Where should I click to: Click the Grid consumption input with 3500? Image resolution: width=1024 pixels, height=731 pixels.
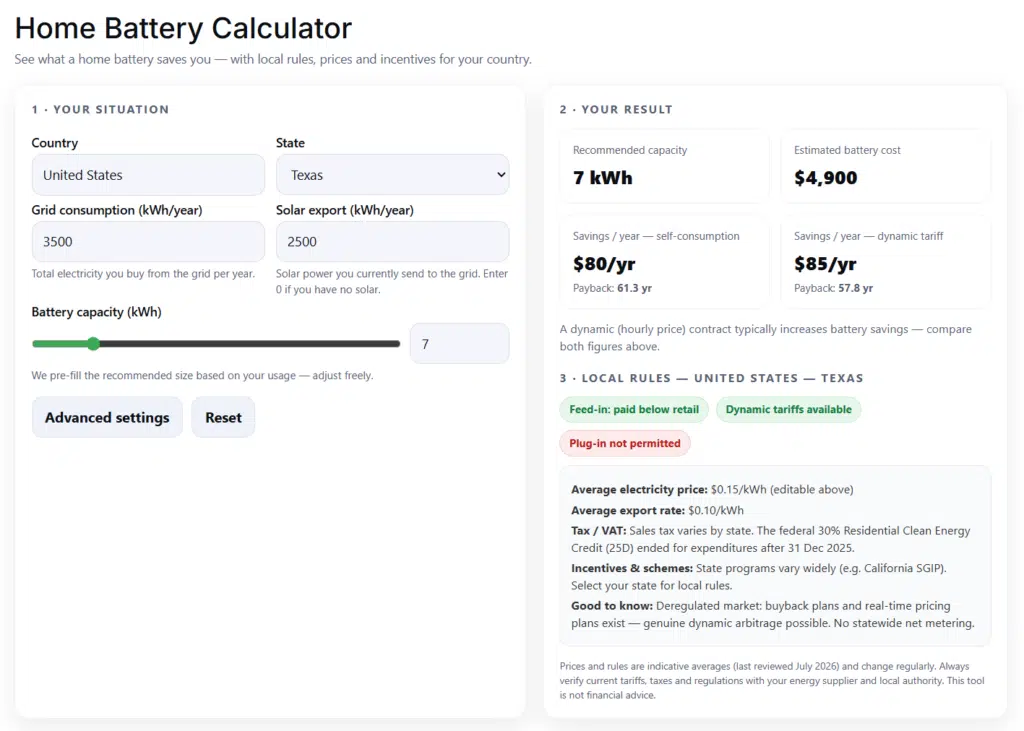coord(148,242)
